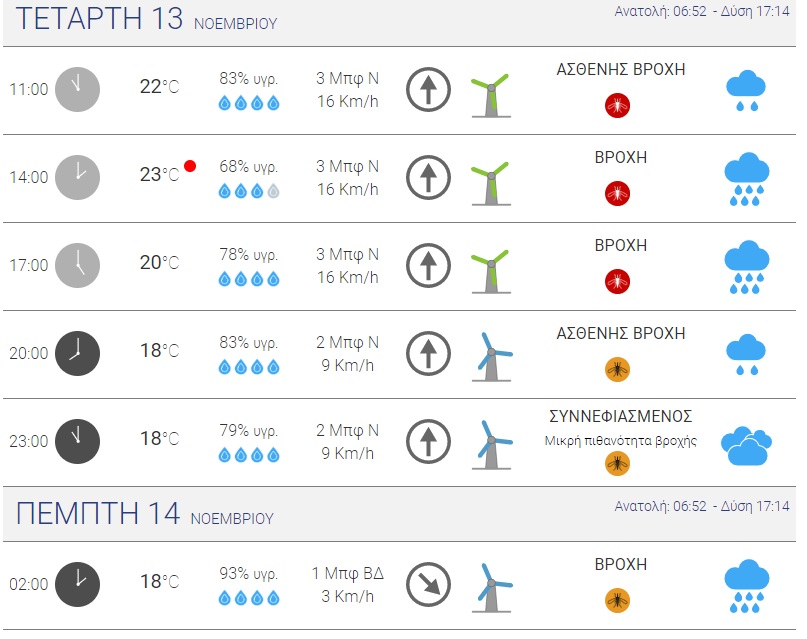Click the humidity droplets at 68% υγρ.

point(249,191)
